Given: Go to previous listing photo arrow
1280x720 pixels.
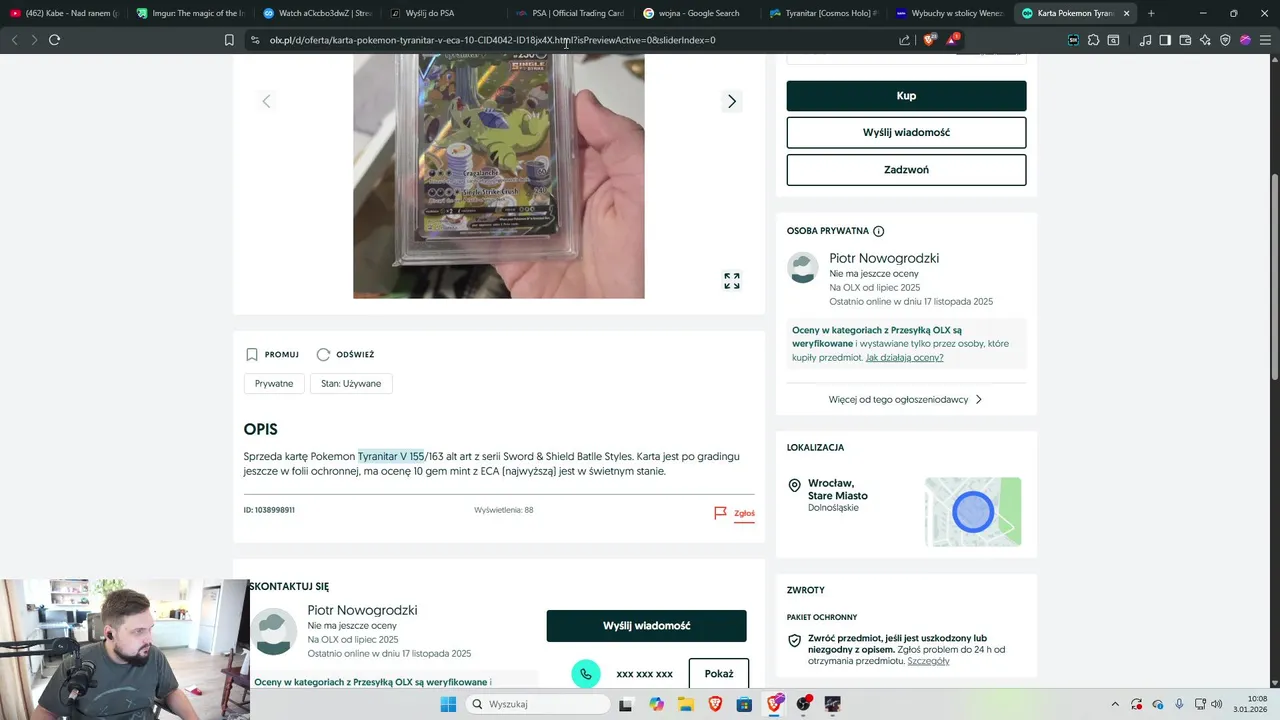Looking at the screenshot, I should [x=266, y=101].
